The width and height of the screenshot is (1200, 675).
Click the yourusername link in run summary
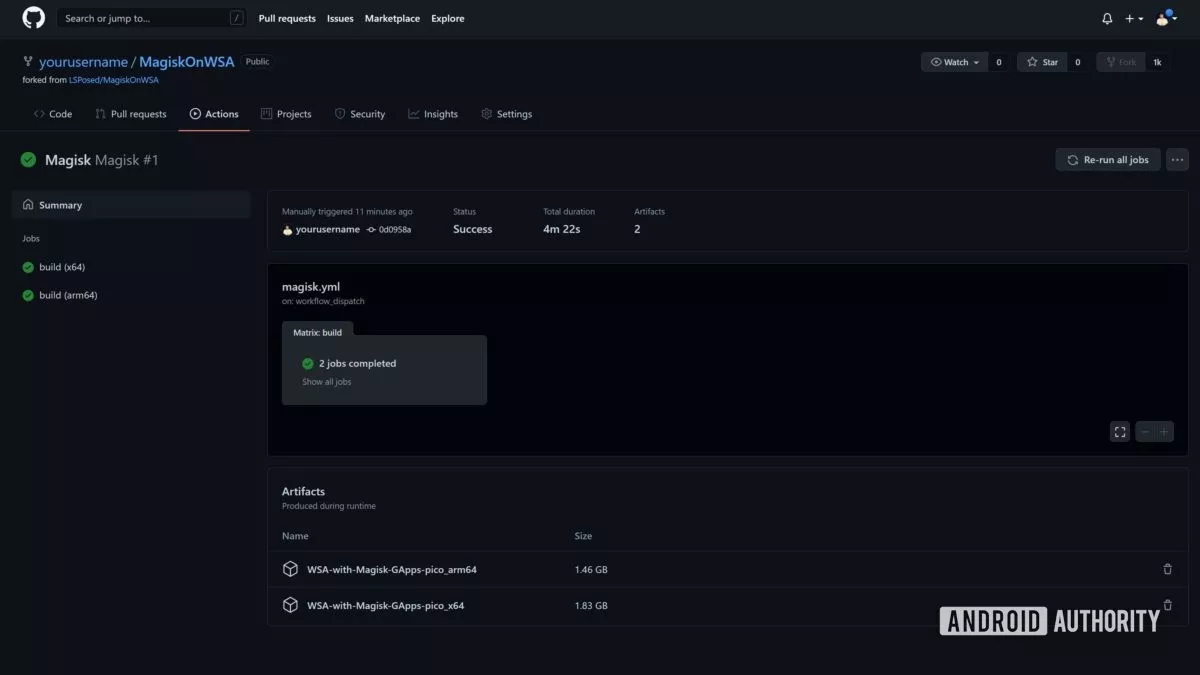pyautogui.click(x=328, y=229)
